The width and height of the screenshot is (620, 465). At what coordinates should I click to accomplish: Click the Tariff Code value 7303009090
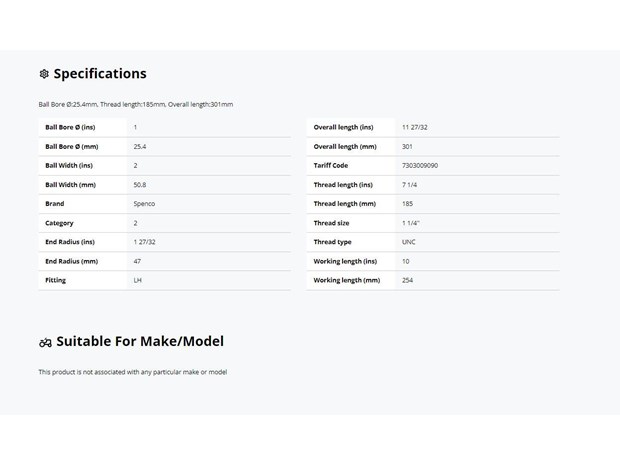[x=420, y=165]
